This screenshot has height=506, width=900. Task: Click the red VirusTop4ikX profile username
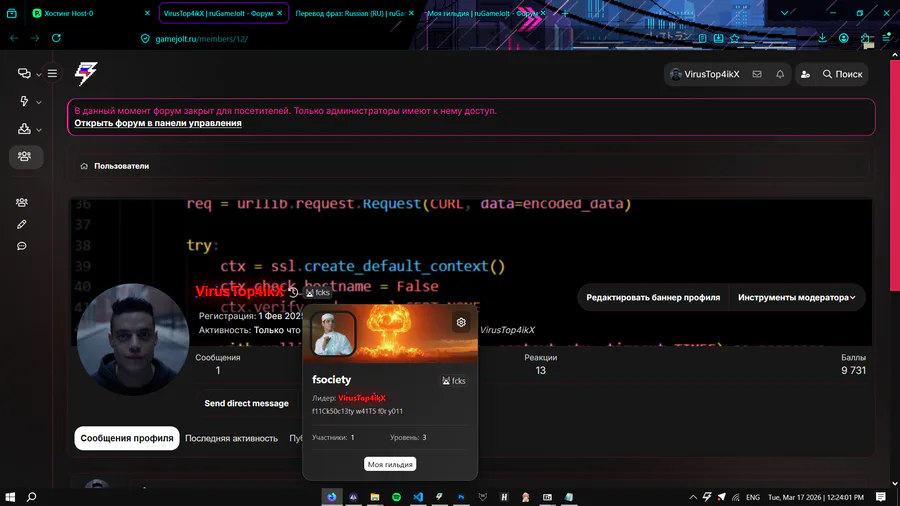(x=240, y=291)
